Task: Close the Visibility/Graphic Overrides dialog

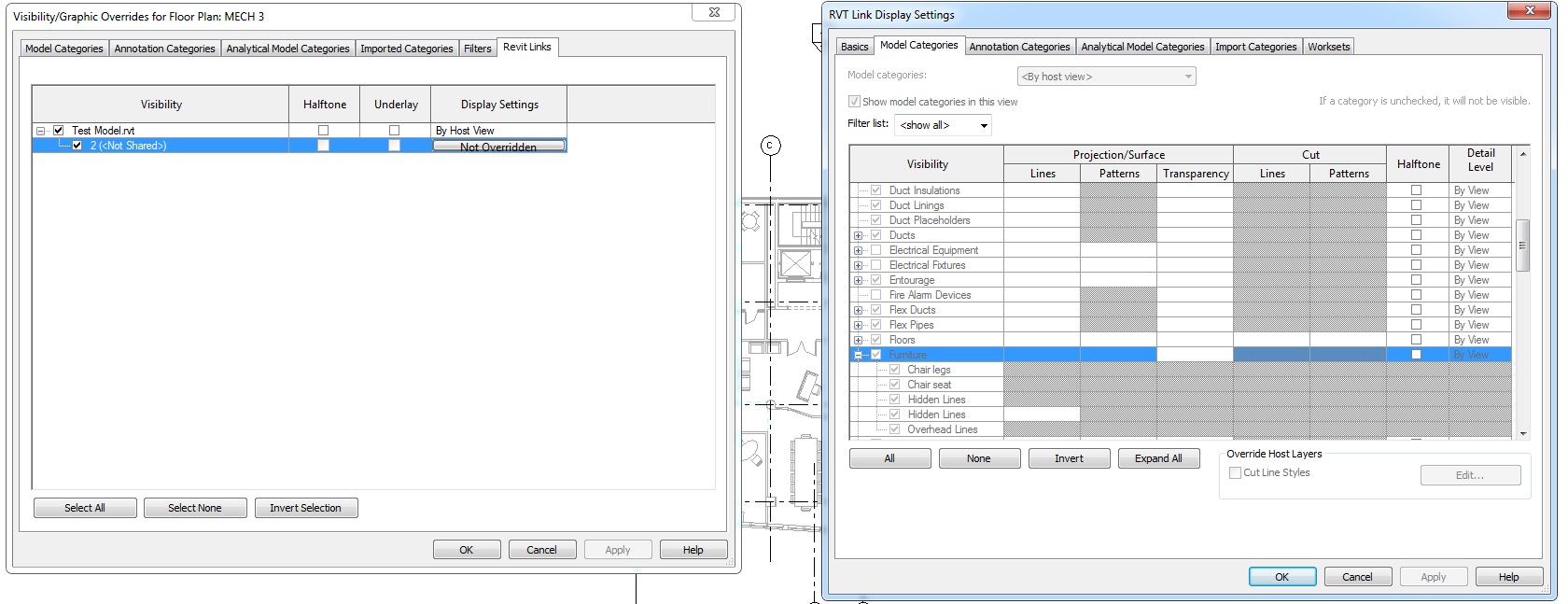Action: (714, 12)
